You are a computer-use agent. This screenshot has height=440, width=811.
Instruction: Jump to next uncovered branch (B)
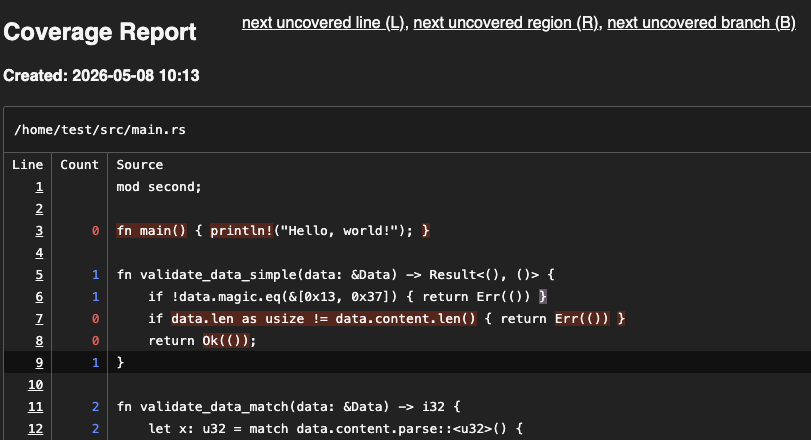pyautogui.click(x=701, y=23)
